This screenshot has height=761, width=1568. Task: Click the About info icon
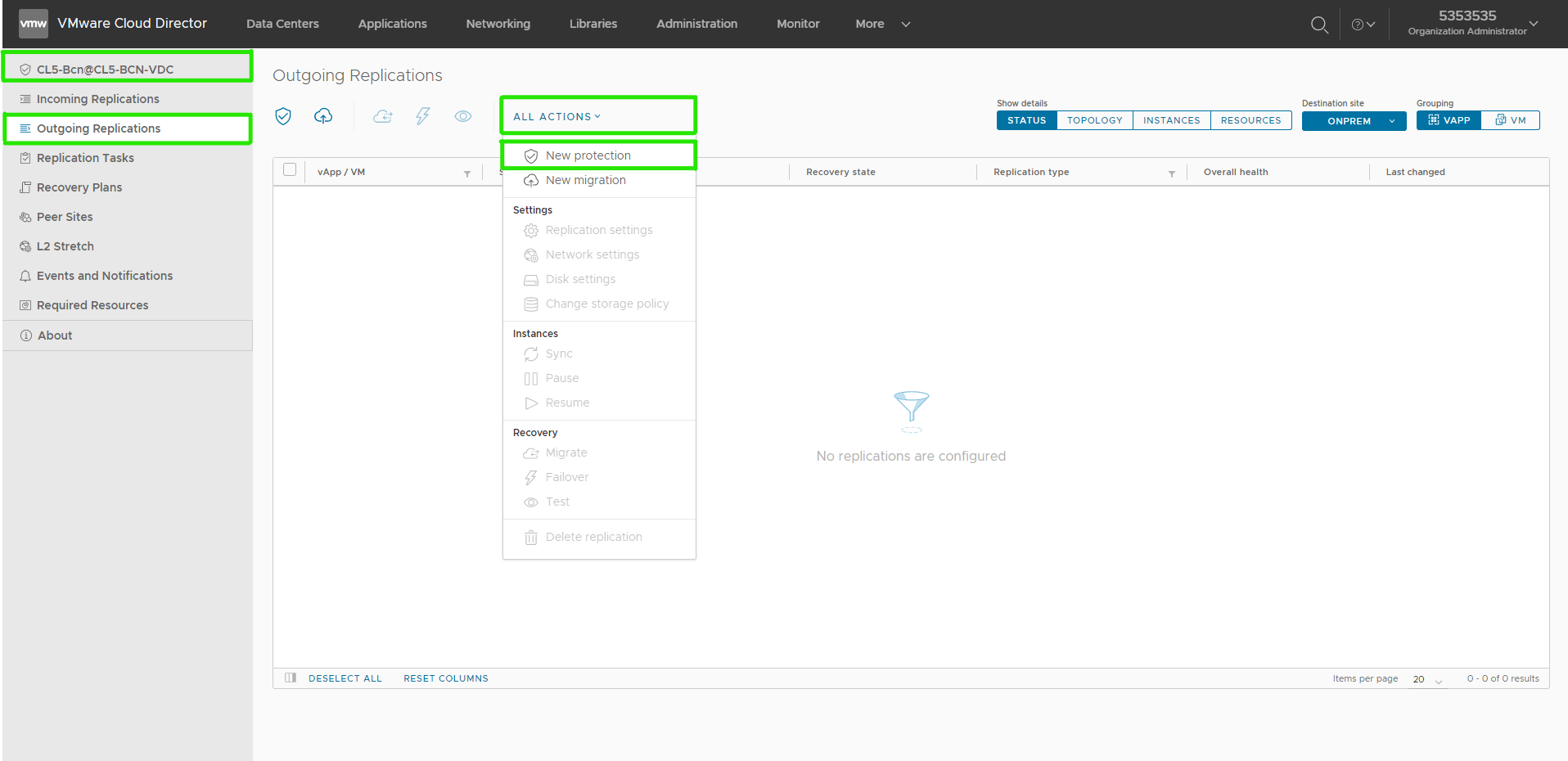tap(26, 335)
